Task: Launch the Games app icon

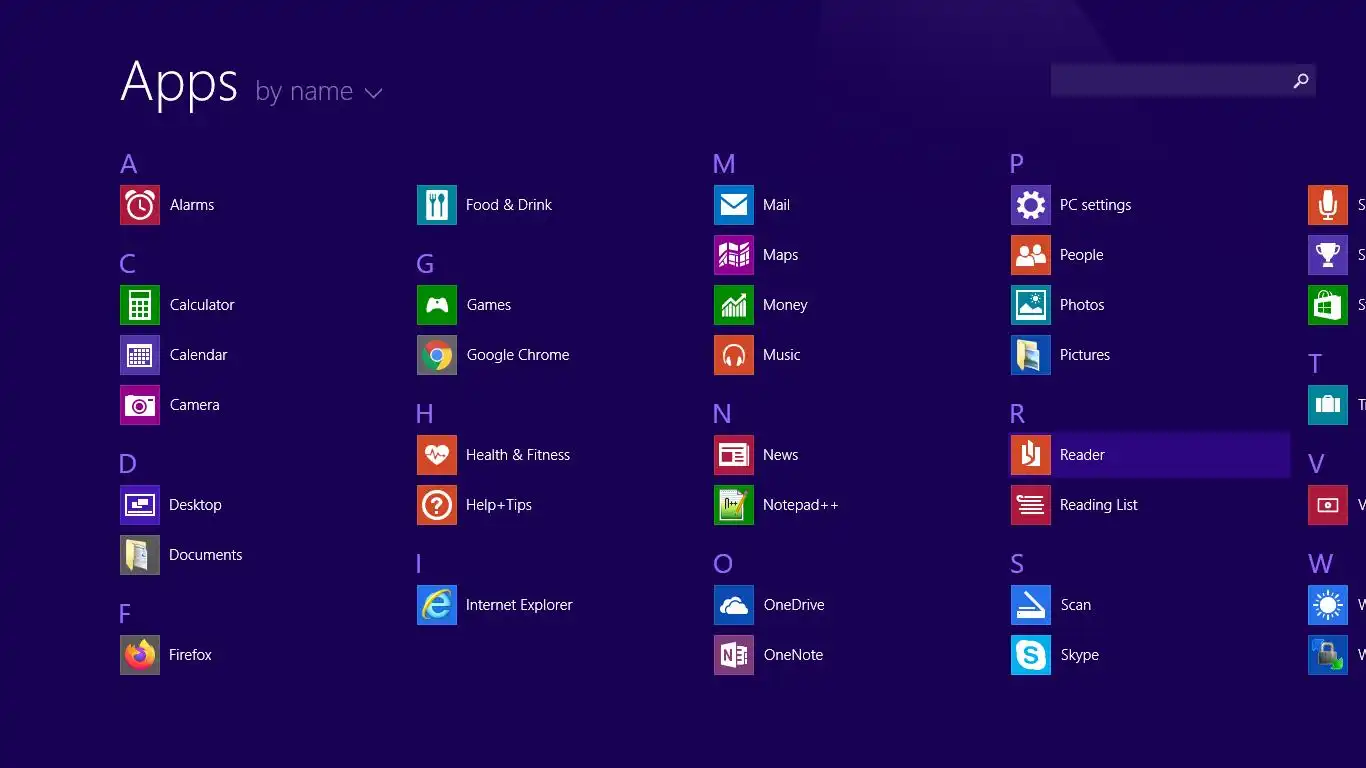Action: click(437, 305)
